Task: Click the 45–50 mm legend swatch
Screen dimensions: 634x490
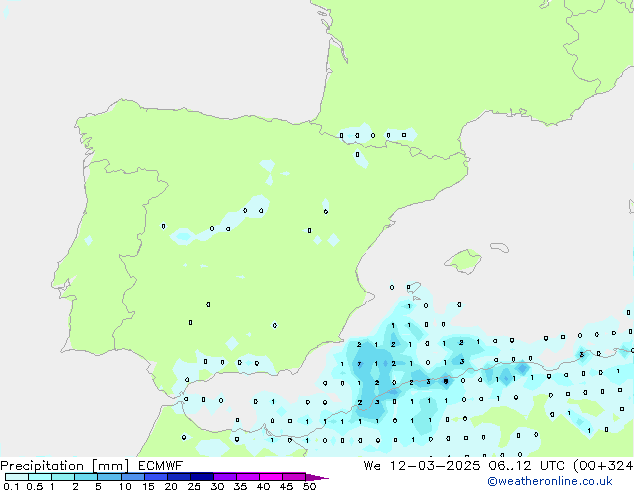Action: pos(294,477)
